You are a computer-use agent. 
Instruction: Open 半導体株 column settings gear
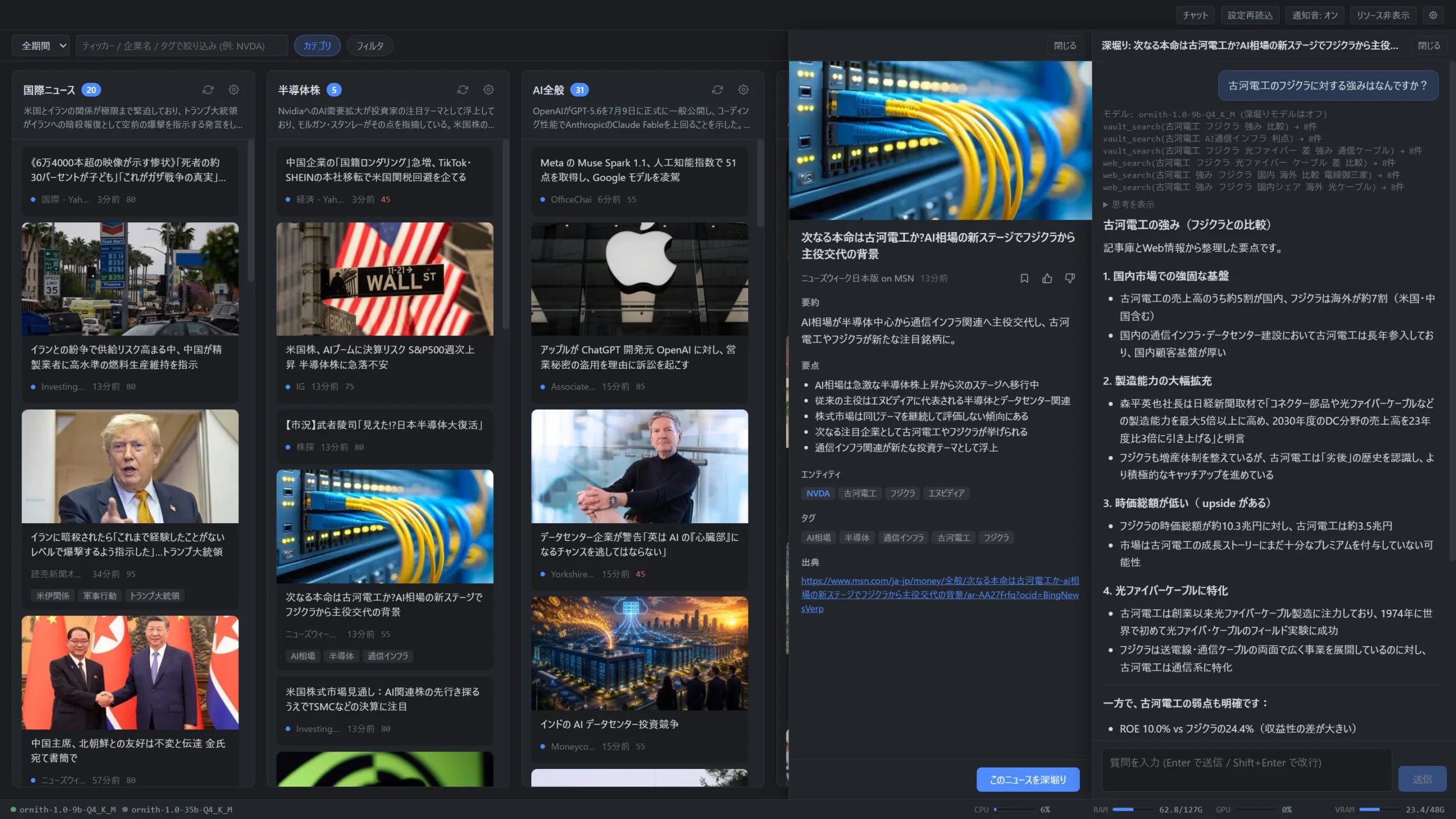point(489,90)
